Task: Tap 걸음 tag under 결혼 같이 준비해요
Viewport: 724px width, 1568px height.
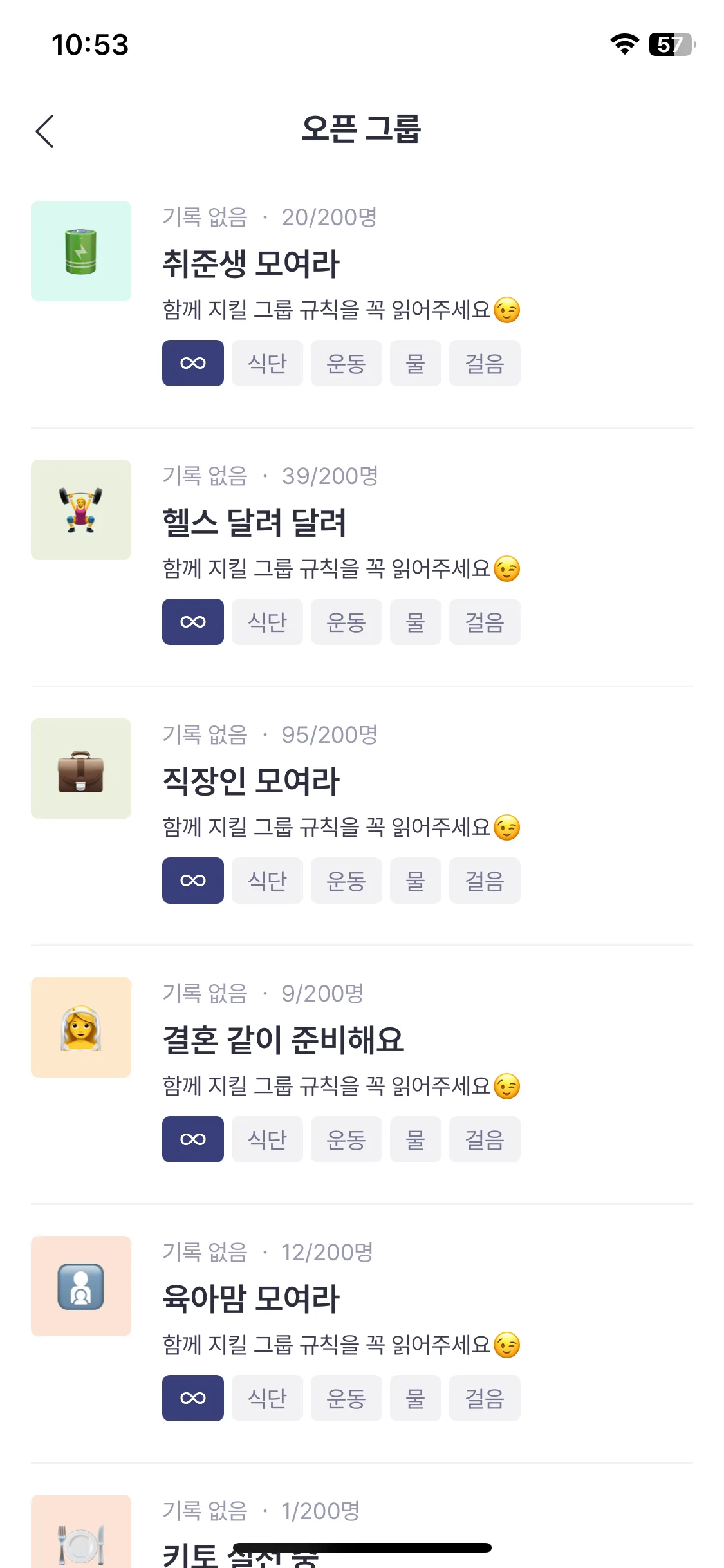Action: point(485,1139)
